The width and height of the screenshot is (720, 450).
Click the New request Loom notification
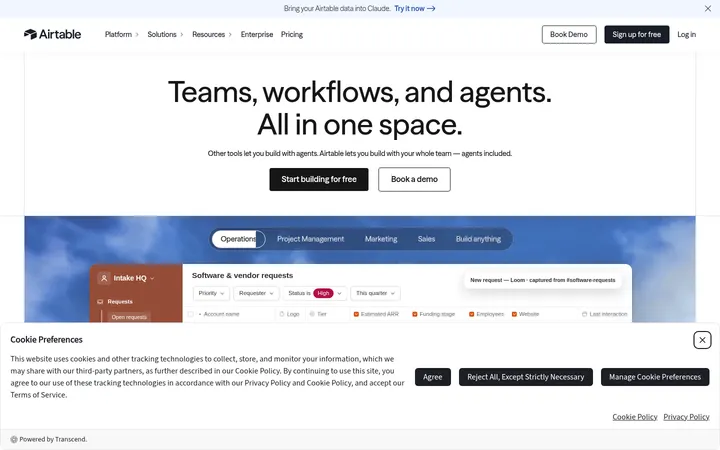click(543, 280)
